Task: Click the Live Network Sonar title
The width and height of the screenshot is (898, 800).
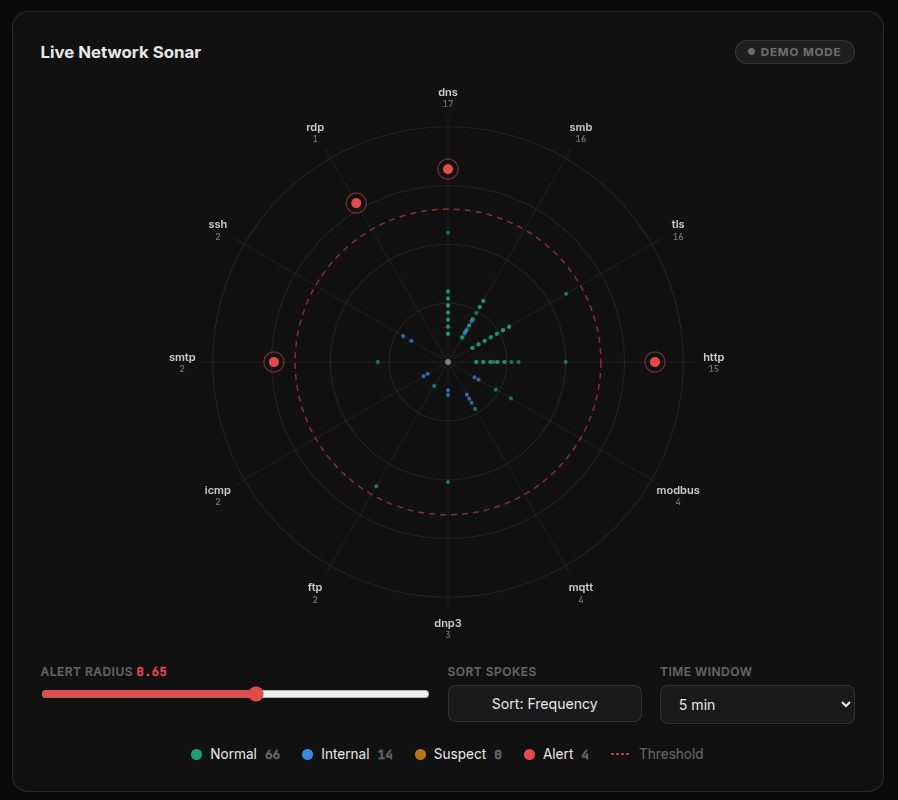Action: pos(120,52)
